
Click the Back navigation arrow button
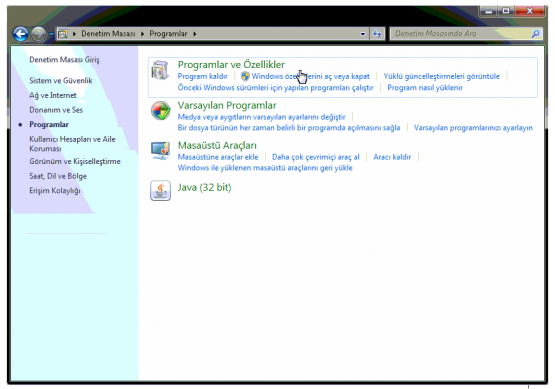click(x=21, y=34)
